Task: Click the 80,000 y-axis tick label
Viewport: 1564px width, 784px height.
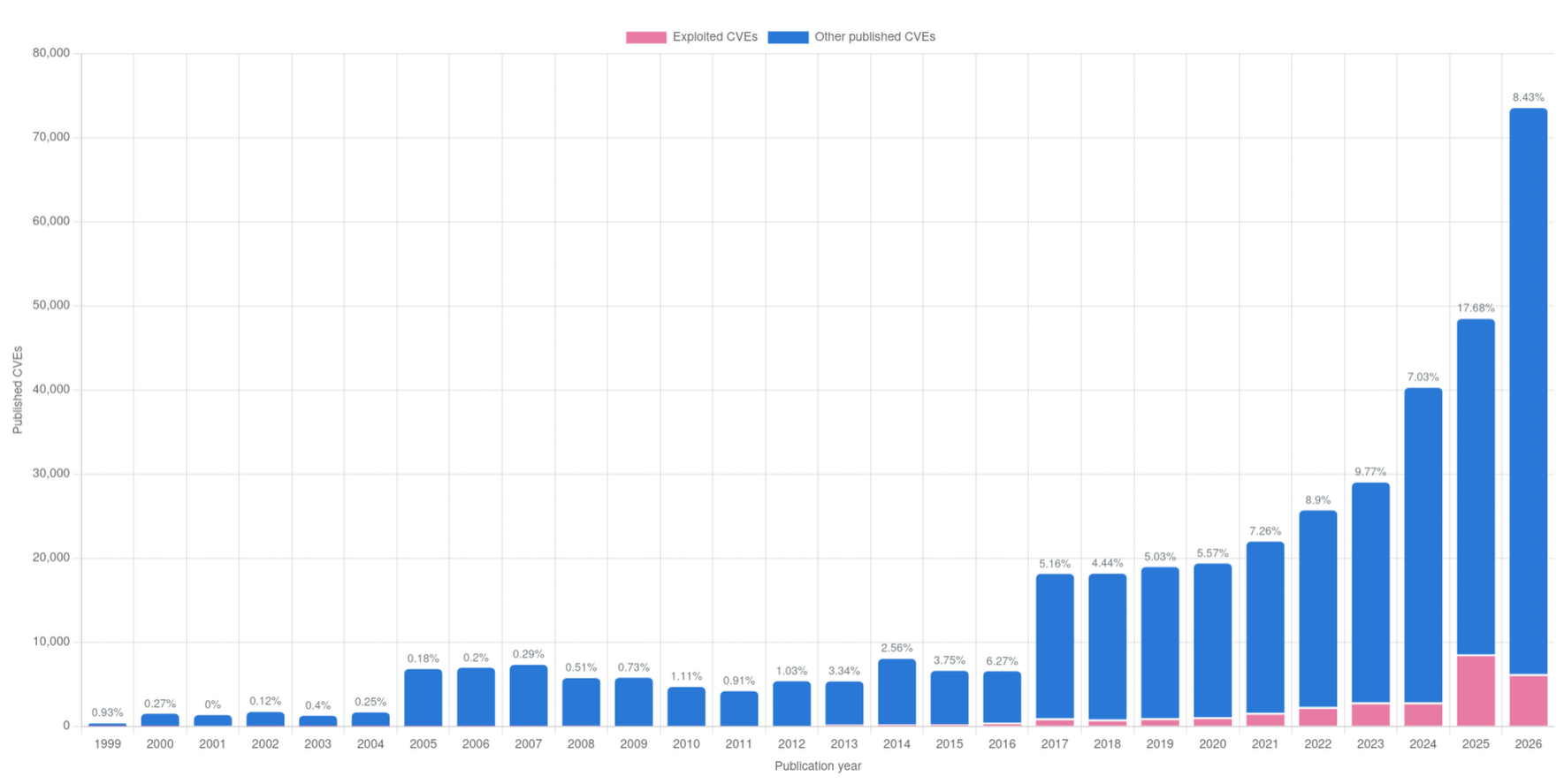Action: coord(51,53)
